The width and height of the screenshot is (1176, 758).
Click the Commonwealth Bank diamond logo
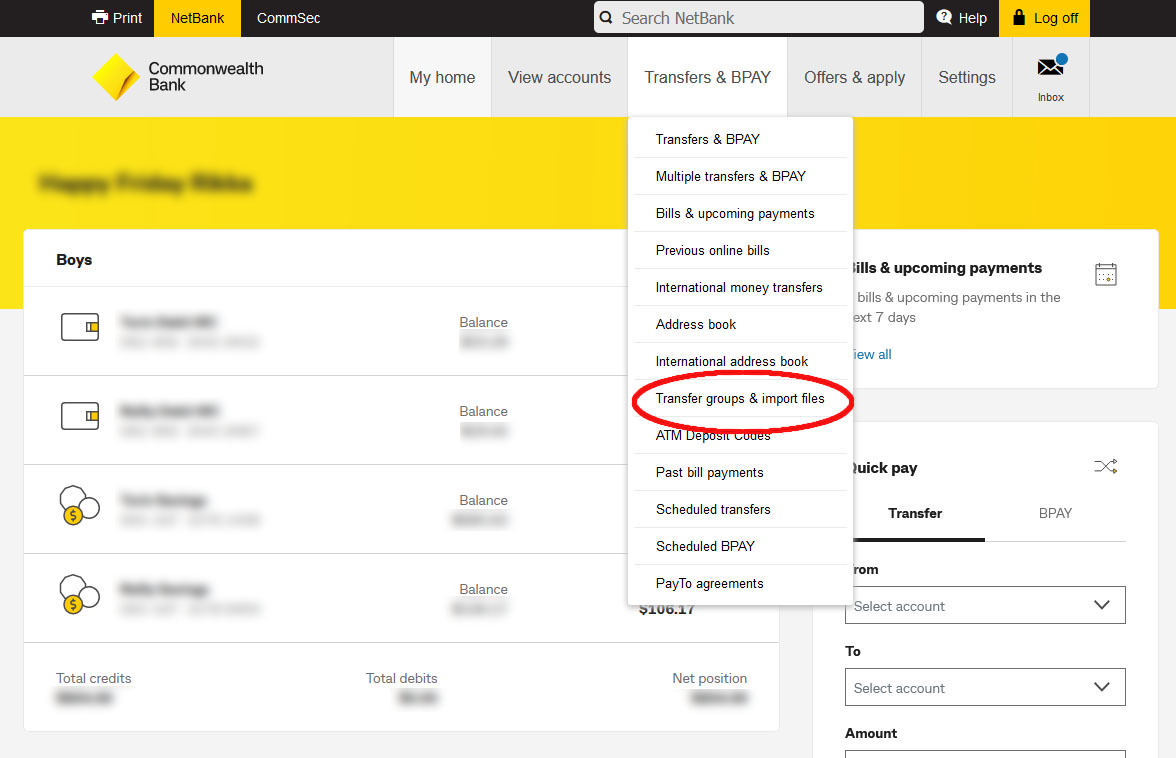click(115, 77)
